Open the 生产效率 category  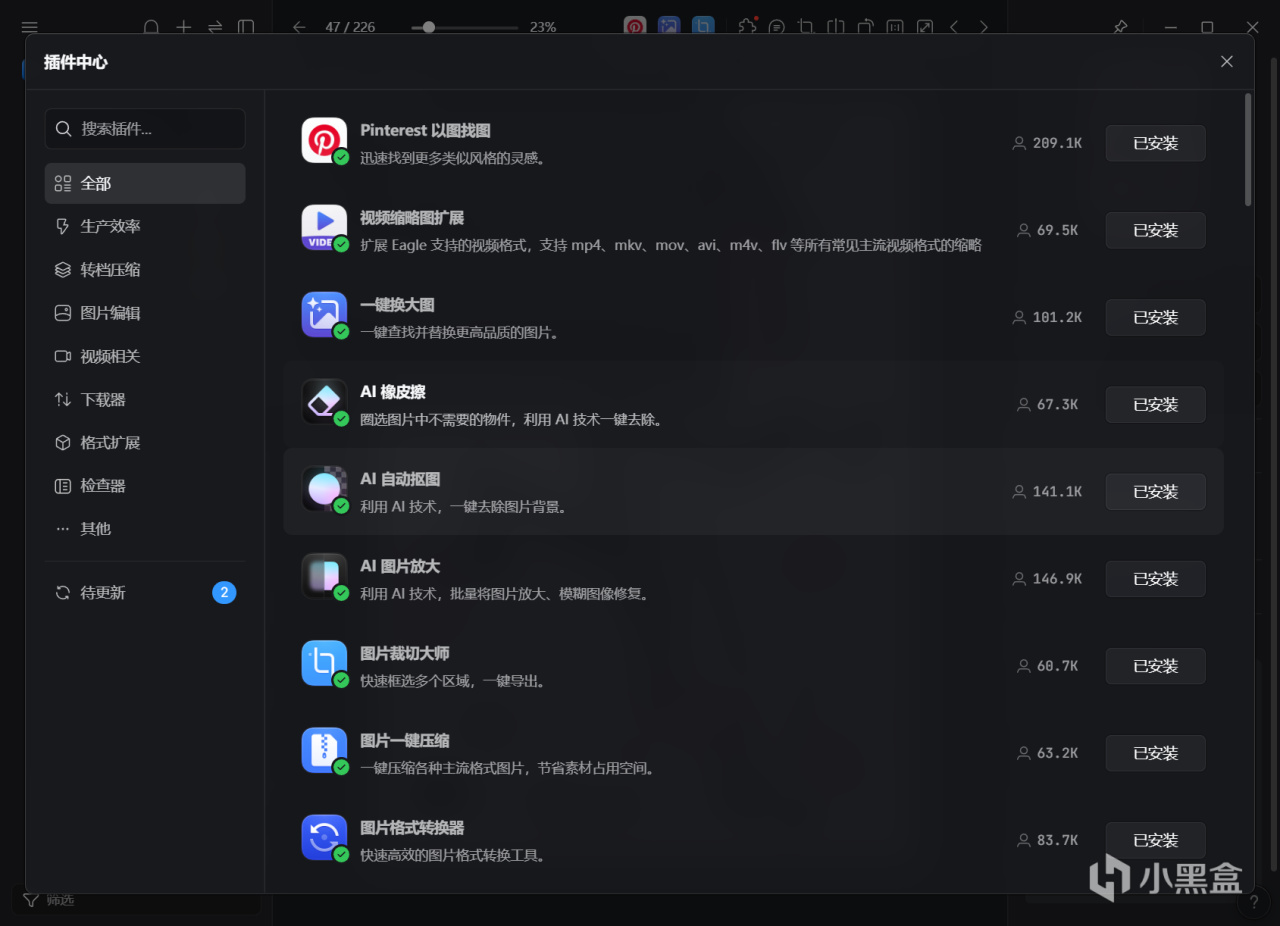pos(145,226)
